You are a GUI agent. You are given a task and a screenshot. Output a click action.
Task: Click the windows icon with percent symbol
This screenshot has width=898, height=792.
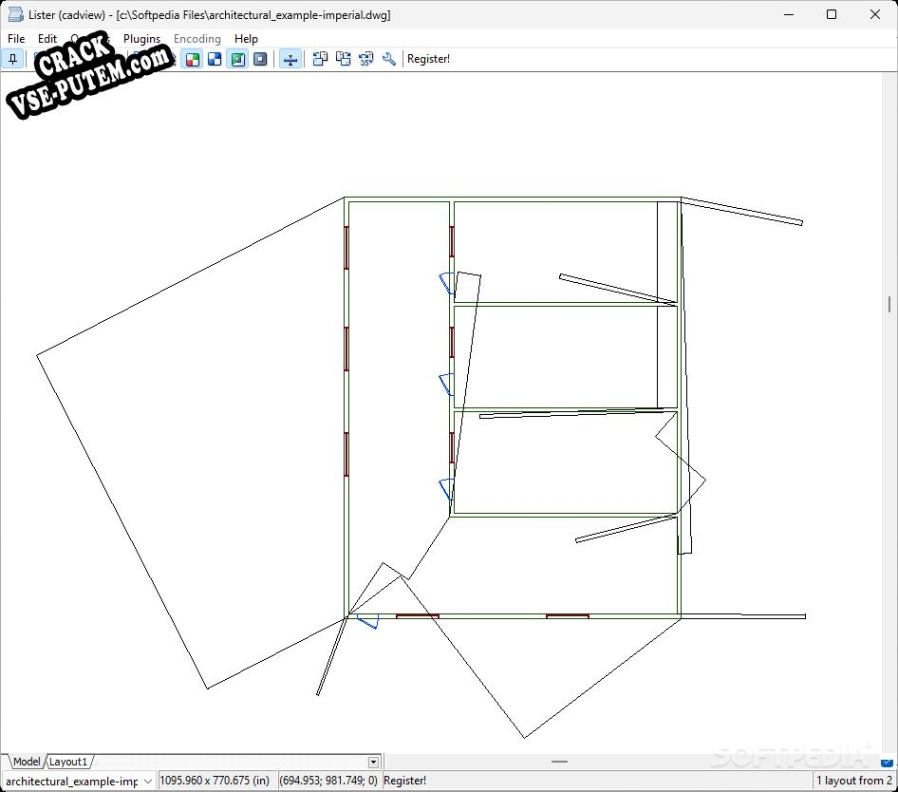click(x=366, y=59)
